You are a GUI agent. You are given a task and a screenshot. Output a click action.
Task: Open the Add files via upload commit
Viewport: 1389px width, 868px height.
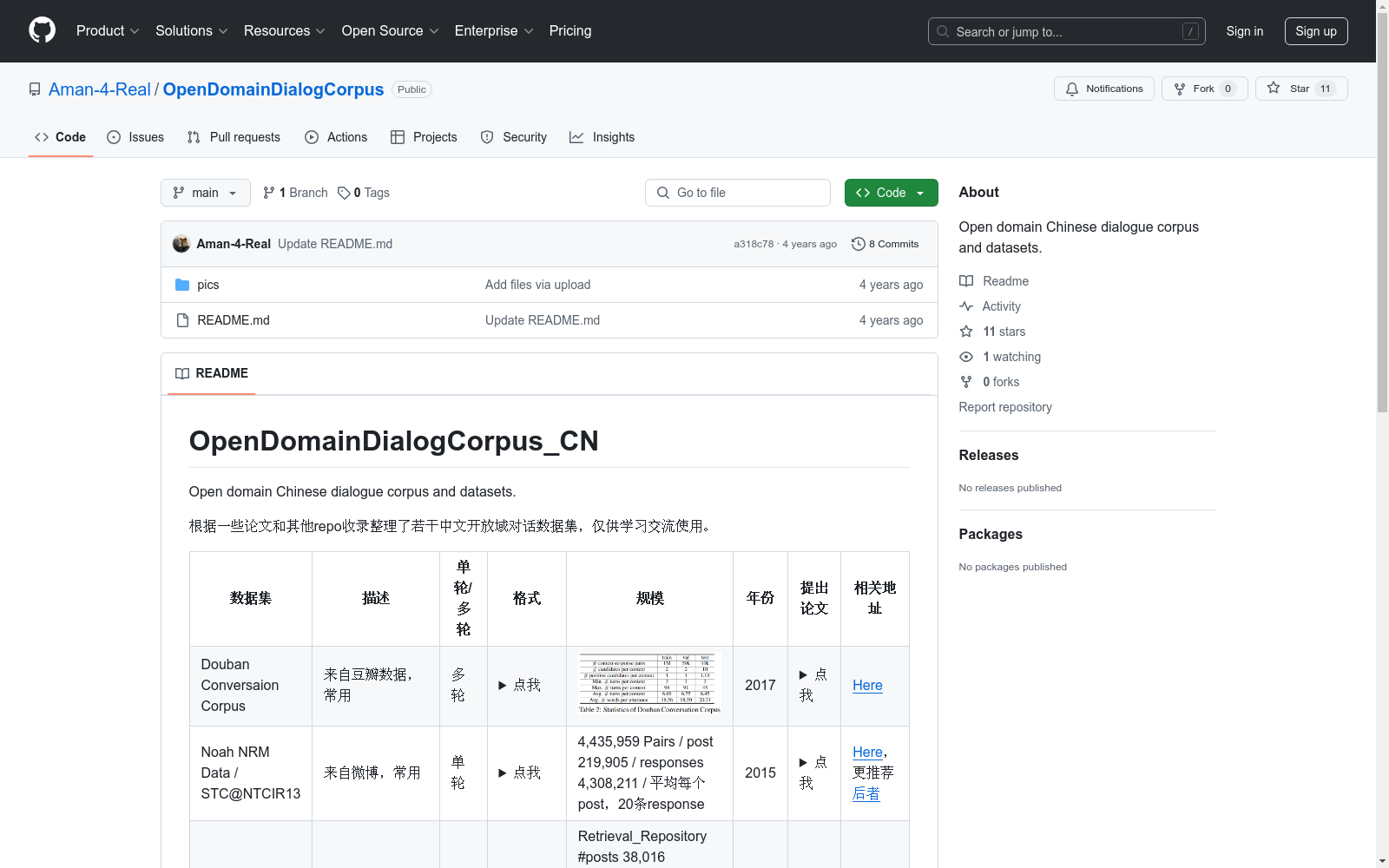point(538,285)
